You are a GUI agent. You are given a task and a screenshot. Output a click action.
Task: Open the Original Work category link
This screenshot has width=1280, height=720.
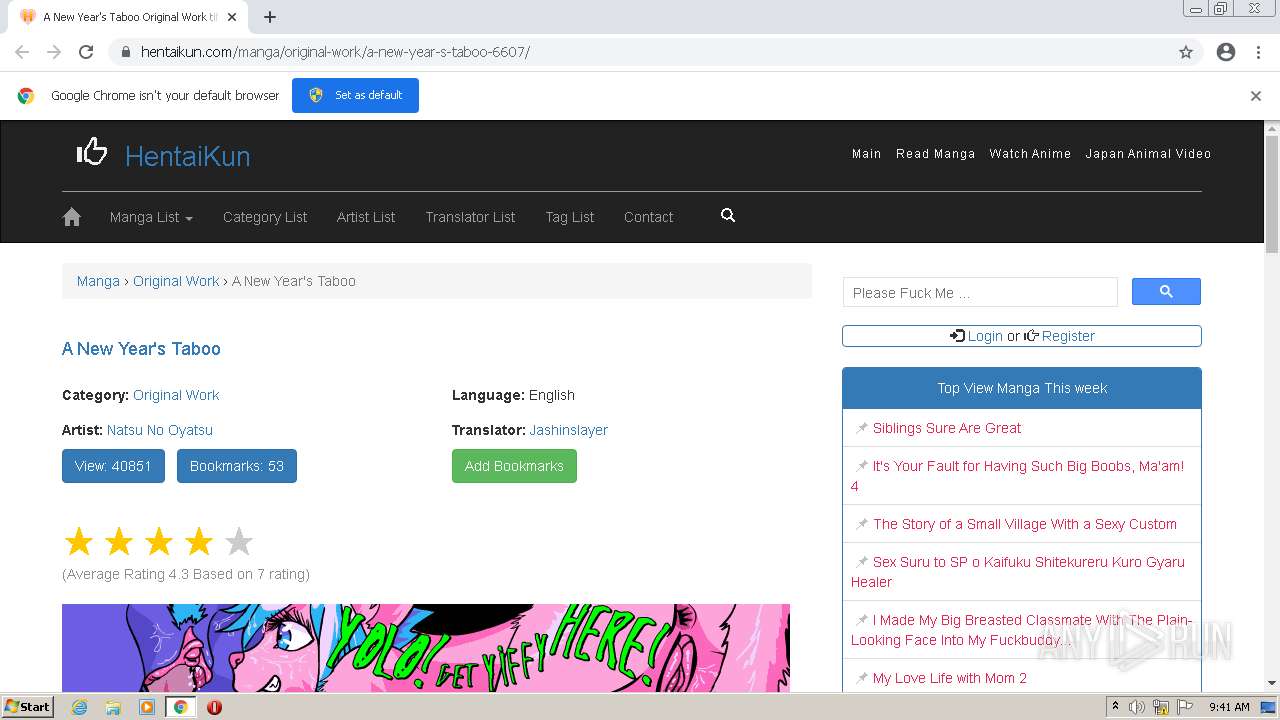pos(176,395)
